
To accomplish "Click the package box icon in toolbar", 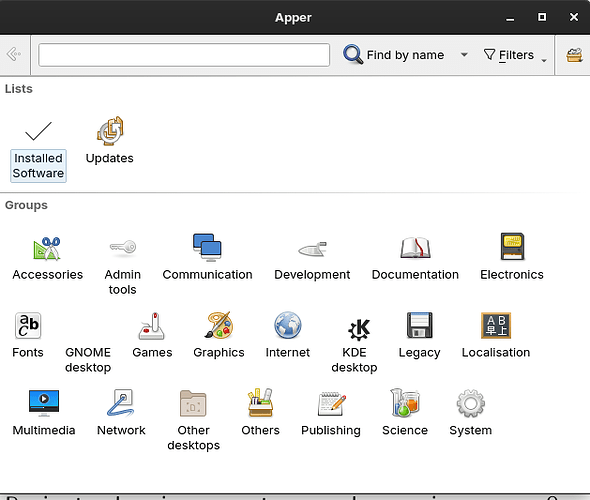I will 574,55.
